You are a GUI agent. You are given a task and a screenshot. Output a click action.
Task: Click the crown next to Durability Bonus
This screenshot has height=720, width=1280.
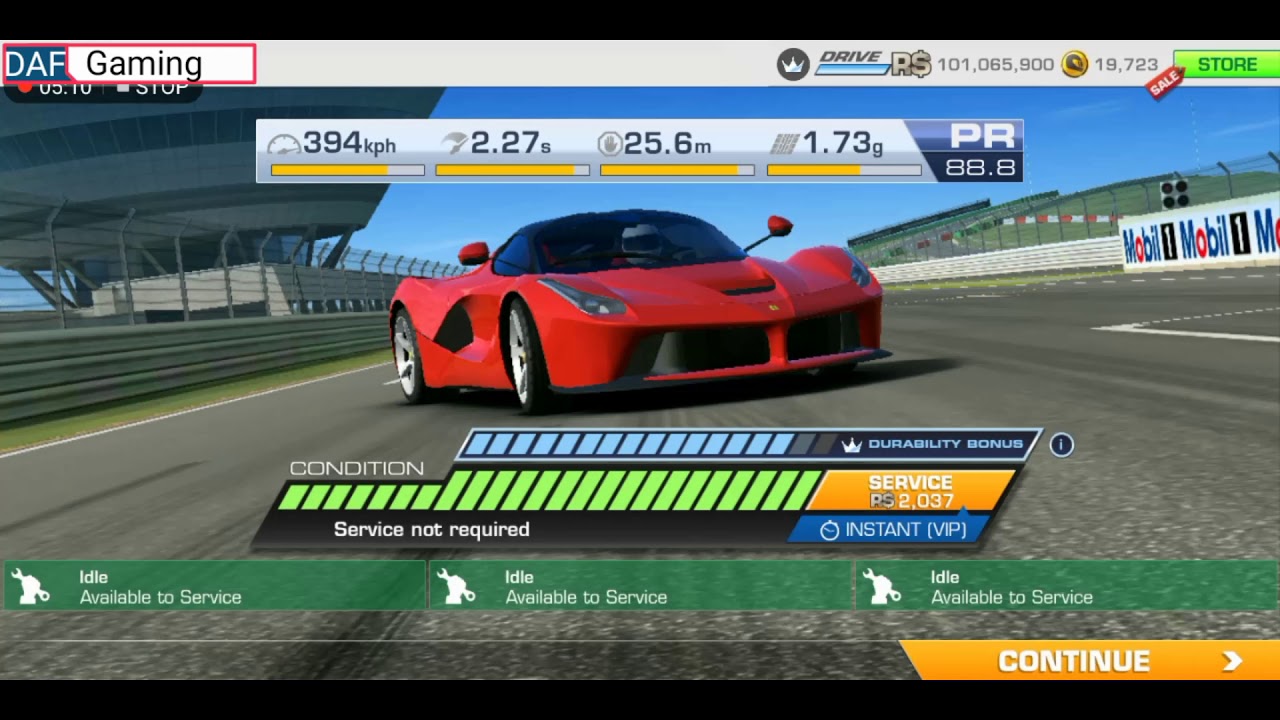(x=852, y=445)
